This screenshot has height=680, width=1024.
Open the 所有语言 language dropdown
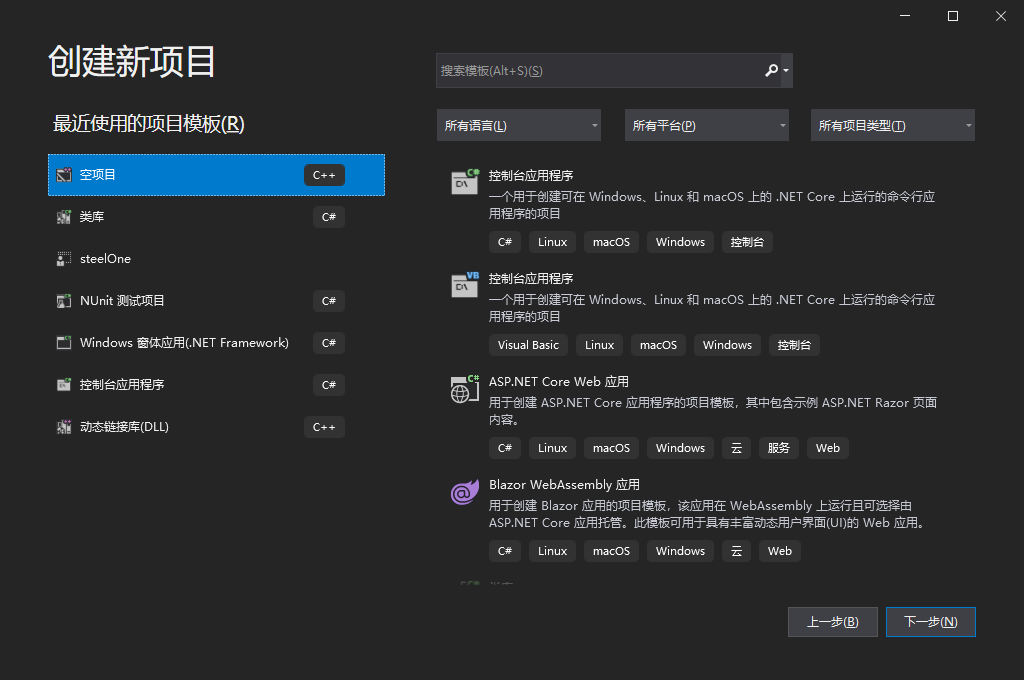519,125
